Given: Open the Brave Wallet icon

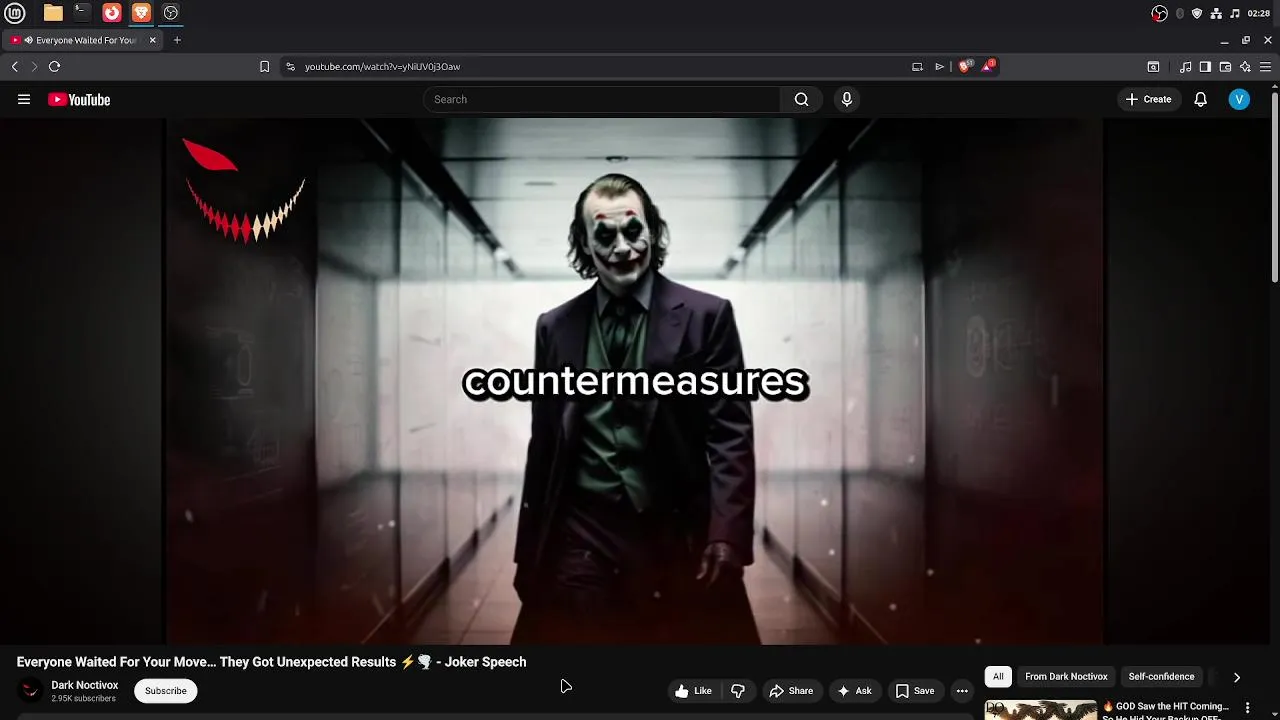Looking at the screenshot, I should click(1225, 66).
